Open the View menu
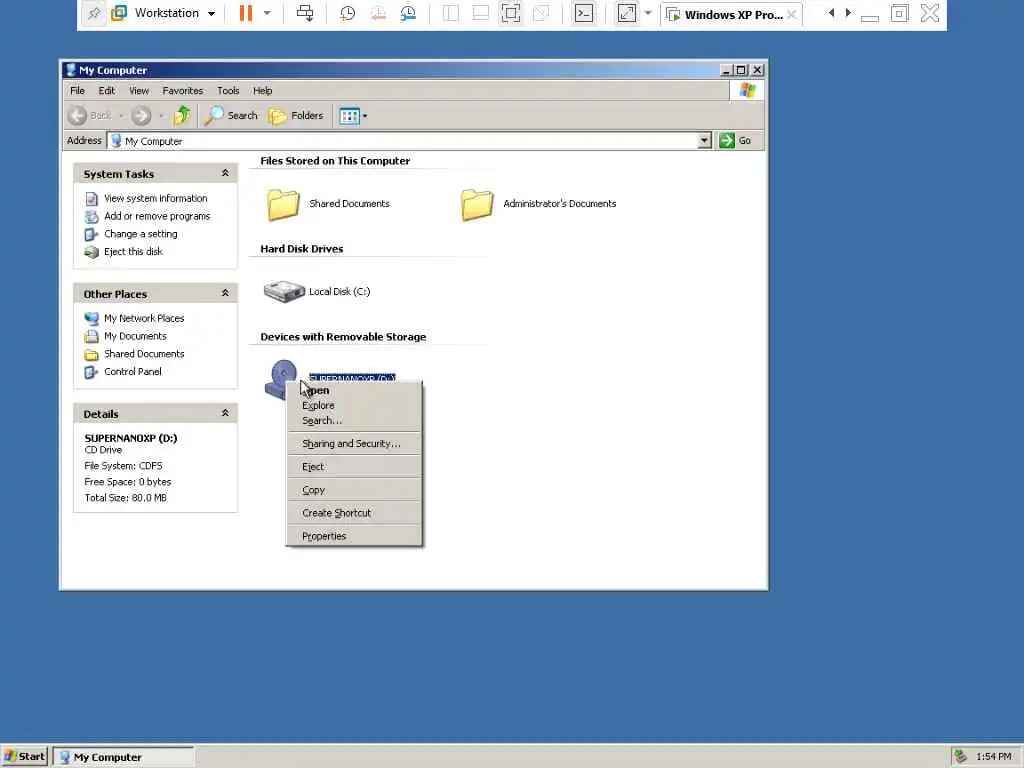This screenshot has width=1024, height=768. [x=138, y=91]
